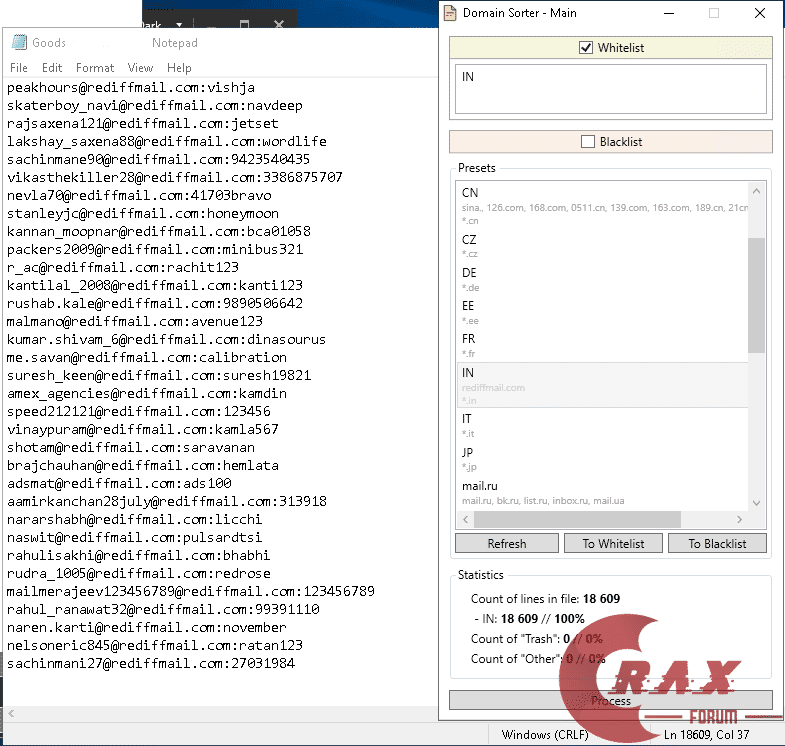Click the line me.savan@rediffmail.com:calibration

coord(147,357)
